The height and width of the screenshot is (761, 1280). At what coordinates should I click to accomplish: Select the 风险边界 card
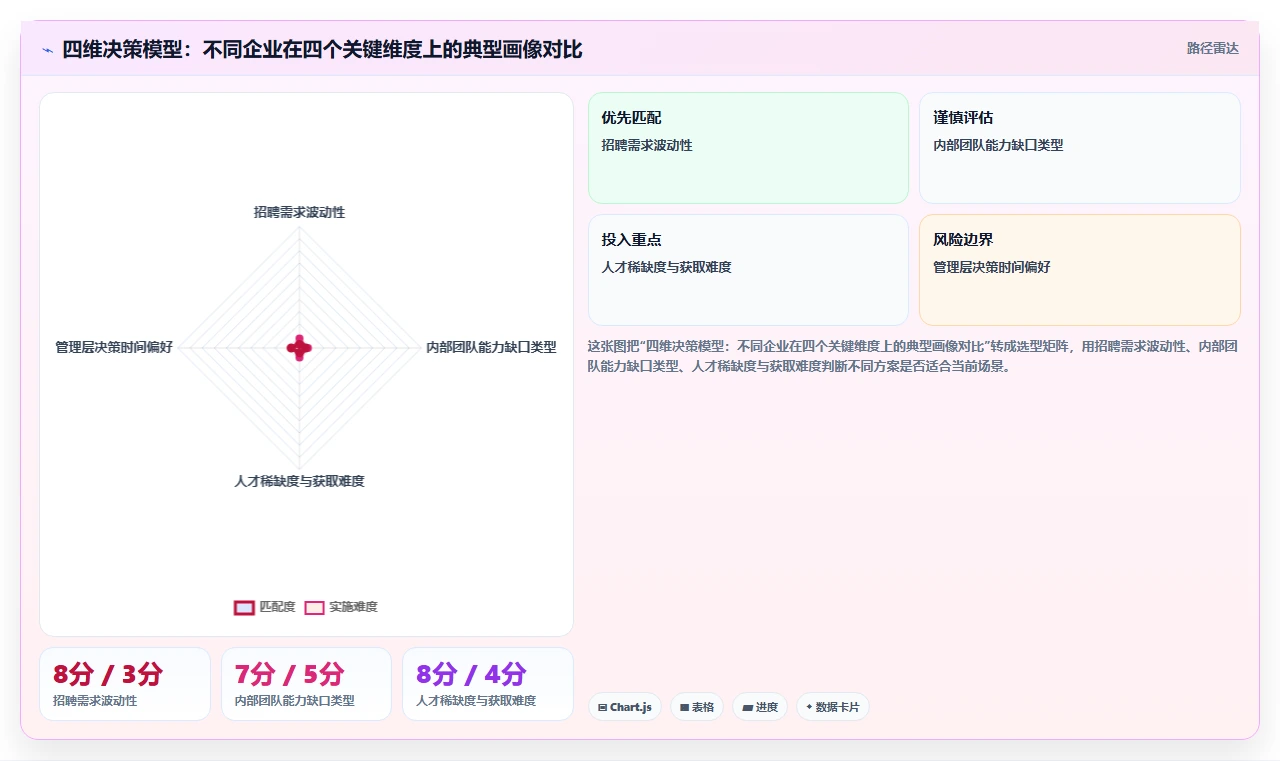1080,270
